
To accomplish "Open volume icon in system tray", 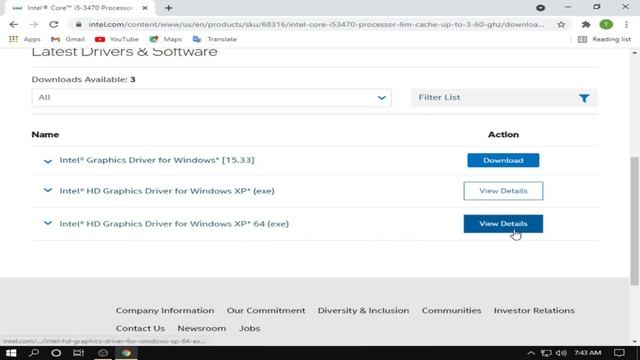I will coord(561,353).
